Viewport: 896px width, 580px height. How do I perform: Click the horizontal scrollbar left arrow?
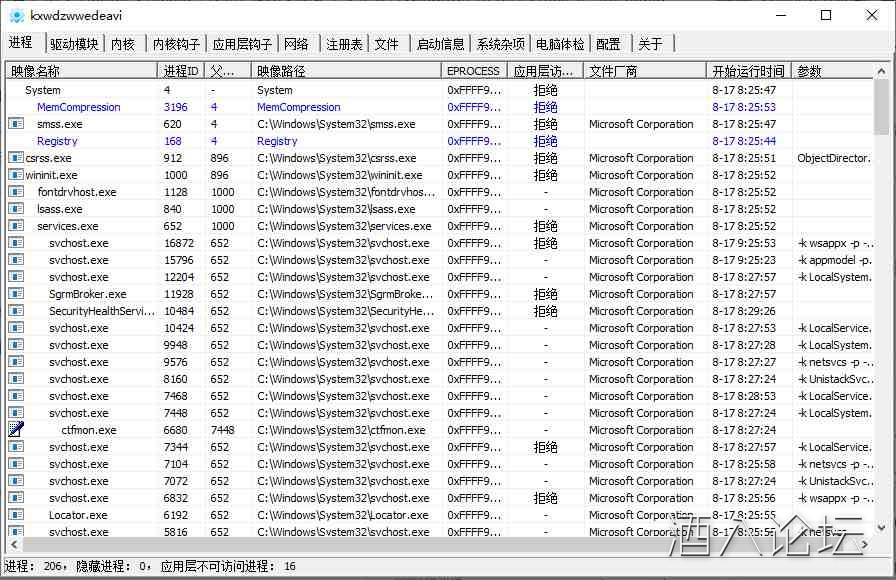pos(14,545)
